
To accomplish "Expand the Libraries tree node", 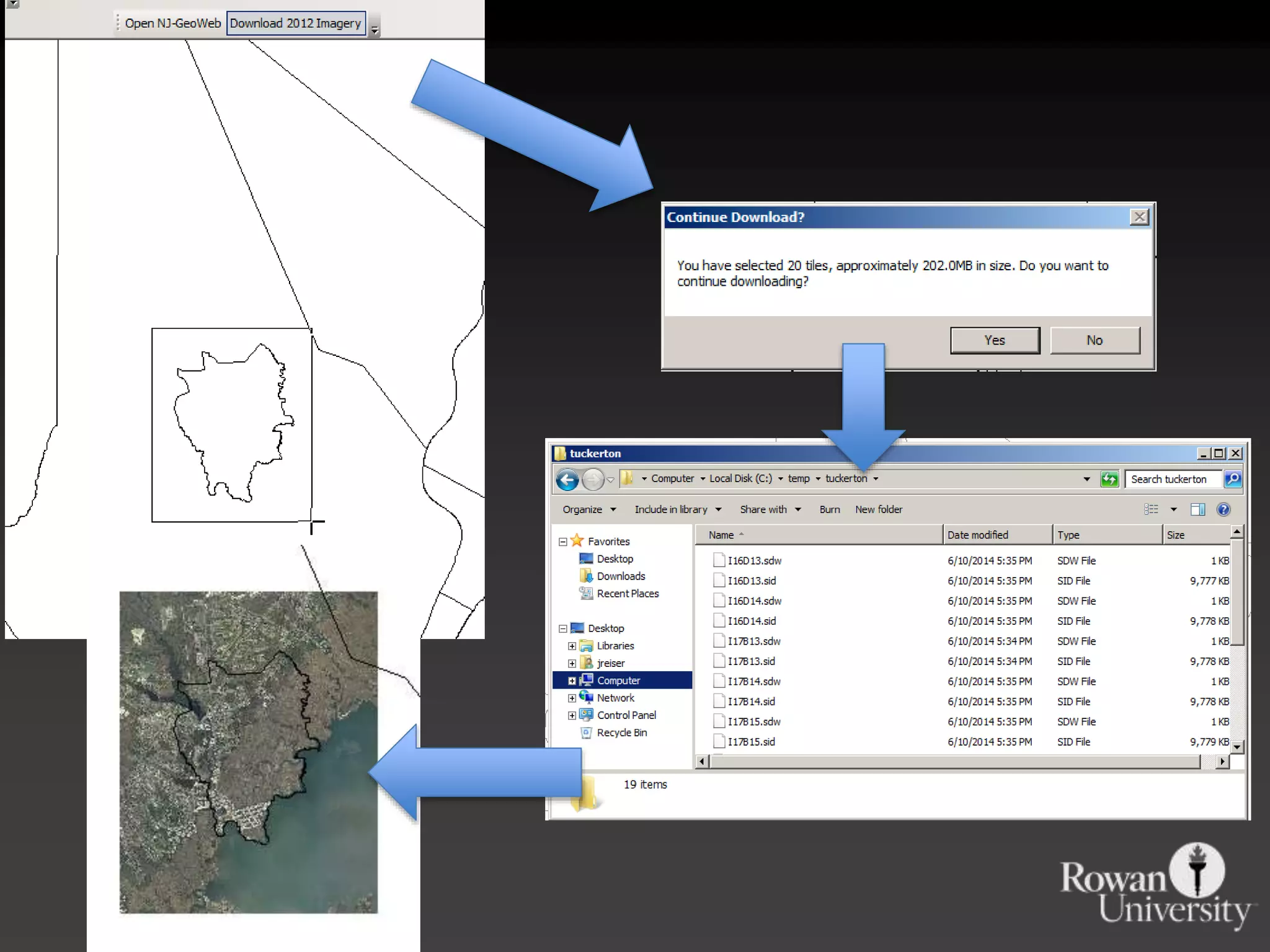I will [x=572, y=646].
